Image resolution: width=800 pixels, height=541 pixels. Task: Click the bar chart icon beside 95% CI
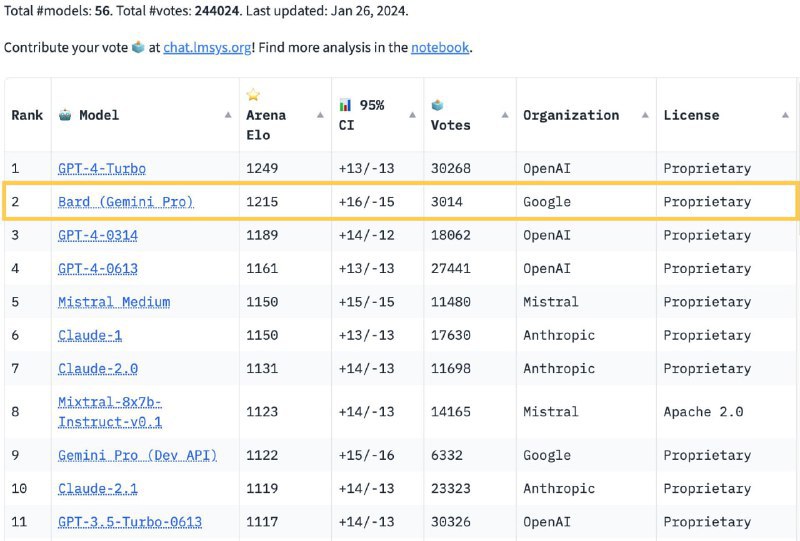[x=346, y=105]
